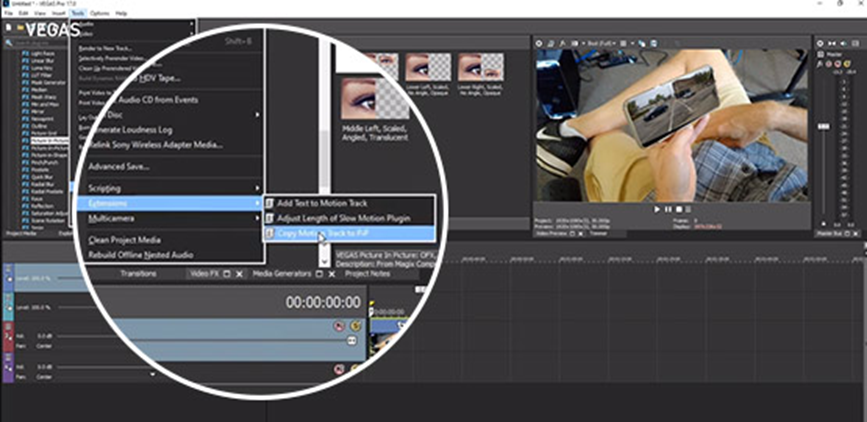Expand the Extensions submenu
Image resolution: width=867 pixels, height=422 pixels.
coord(170,203)
